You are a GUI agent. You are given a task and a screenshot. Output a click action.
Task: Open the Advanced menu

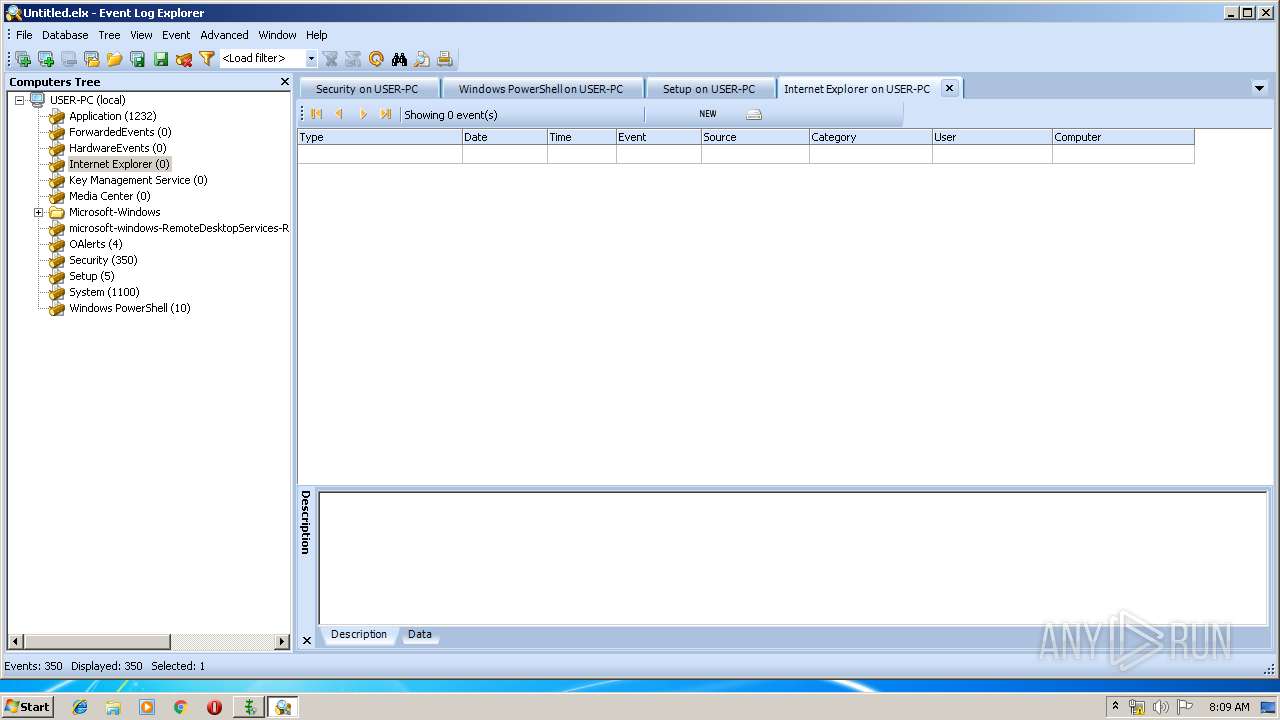(224, 35)
